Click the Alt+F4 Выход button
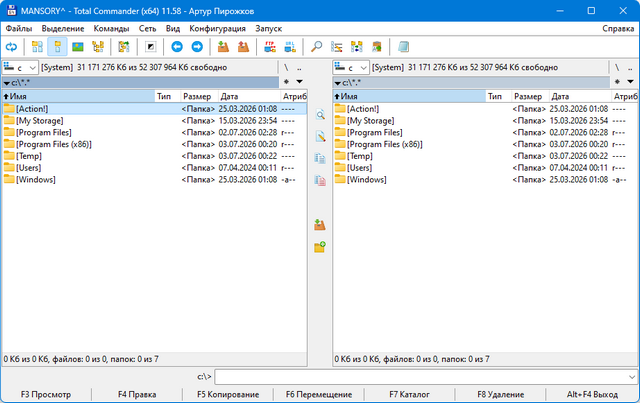The width and height of the screenshot is (640, 403). click(592, 394)
